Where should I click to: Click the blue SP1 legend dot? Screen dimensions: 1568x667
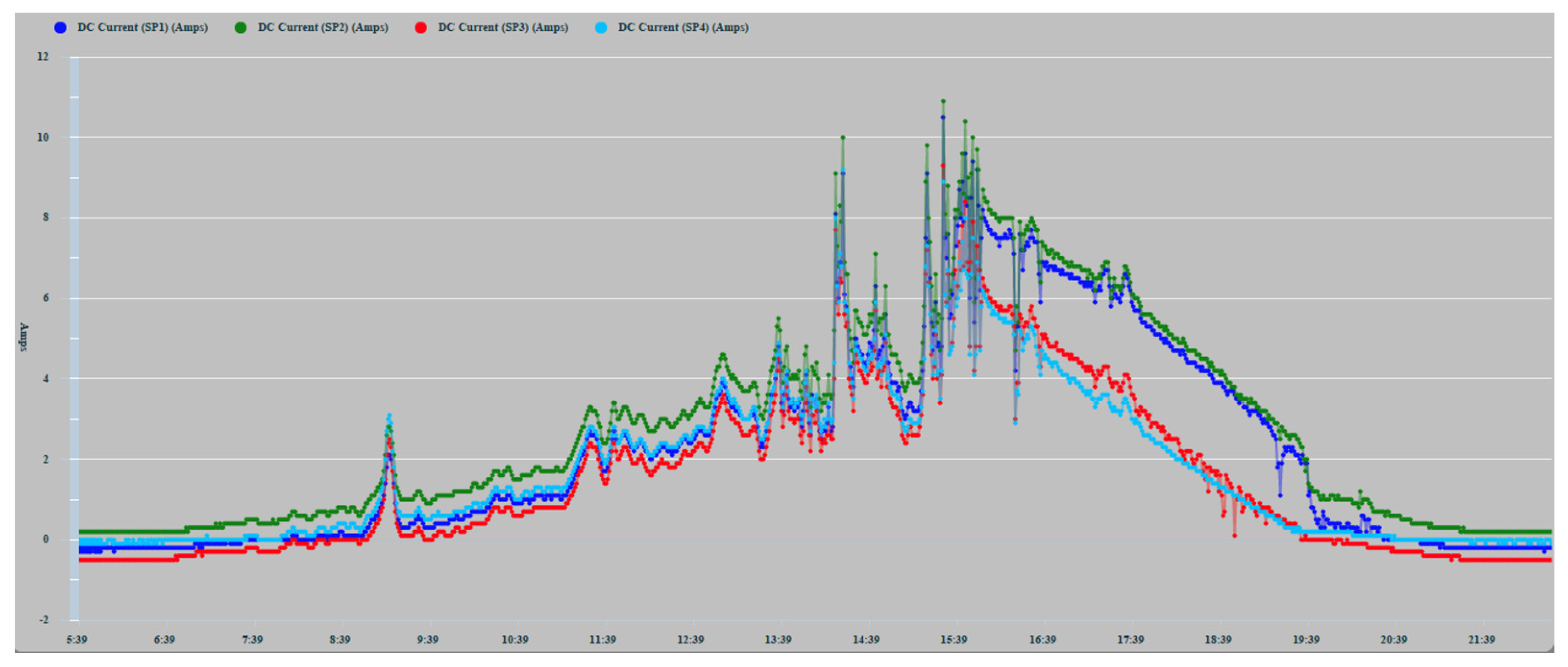[x=60, y=27]
